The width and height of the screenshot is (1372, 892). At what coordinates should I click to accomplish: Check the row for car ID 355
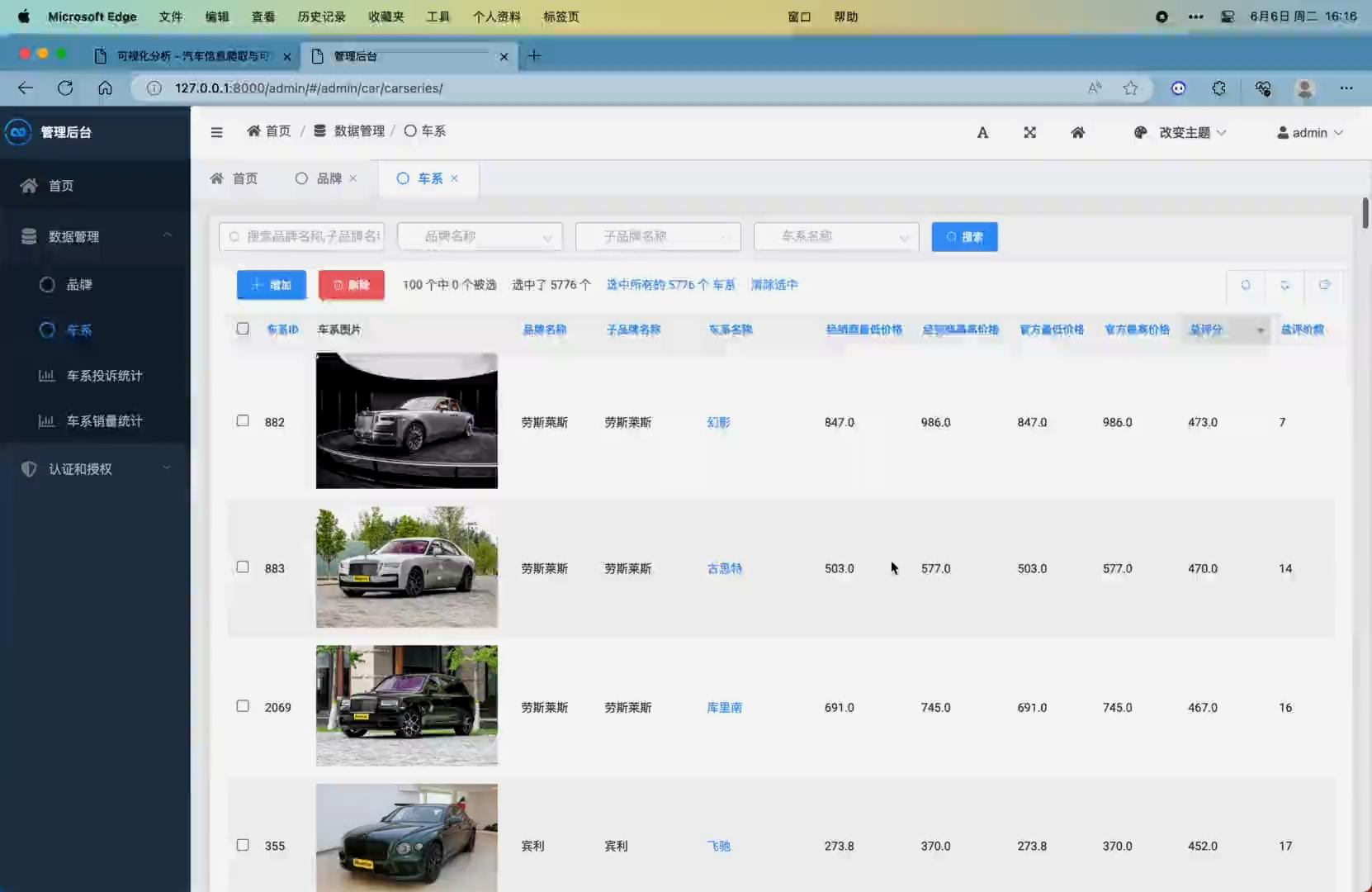click(243, 845)
